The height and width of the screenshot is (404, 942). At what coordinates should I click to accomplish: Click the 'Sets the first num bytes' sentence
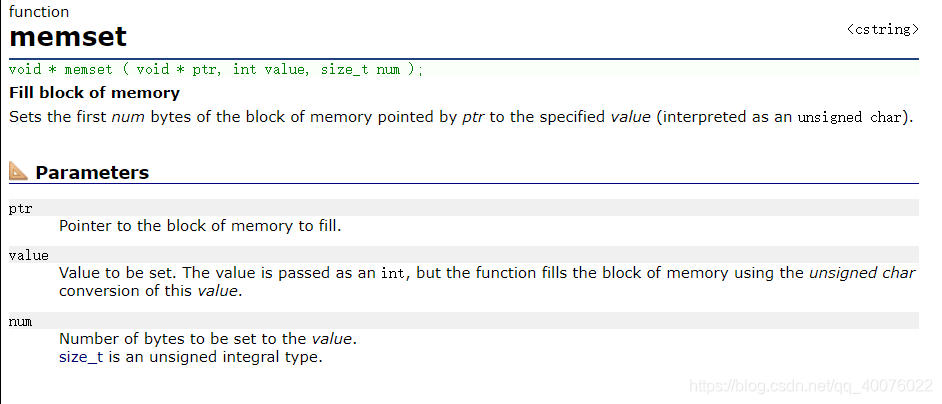click(x=461, y=117)
